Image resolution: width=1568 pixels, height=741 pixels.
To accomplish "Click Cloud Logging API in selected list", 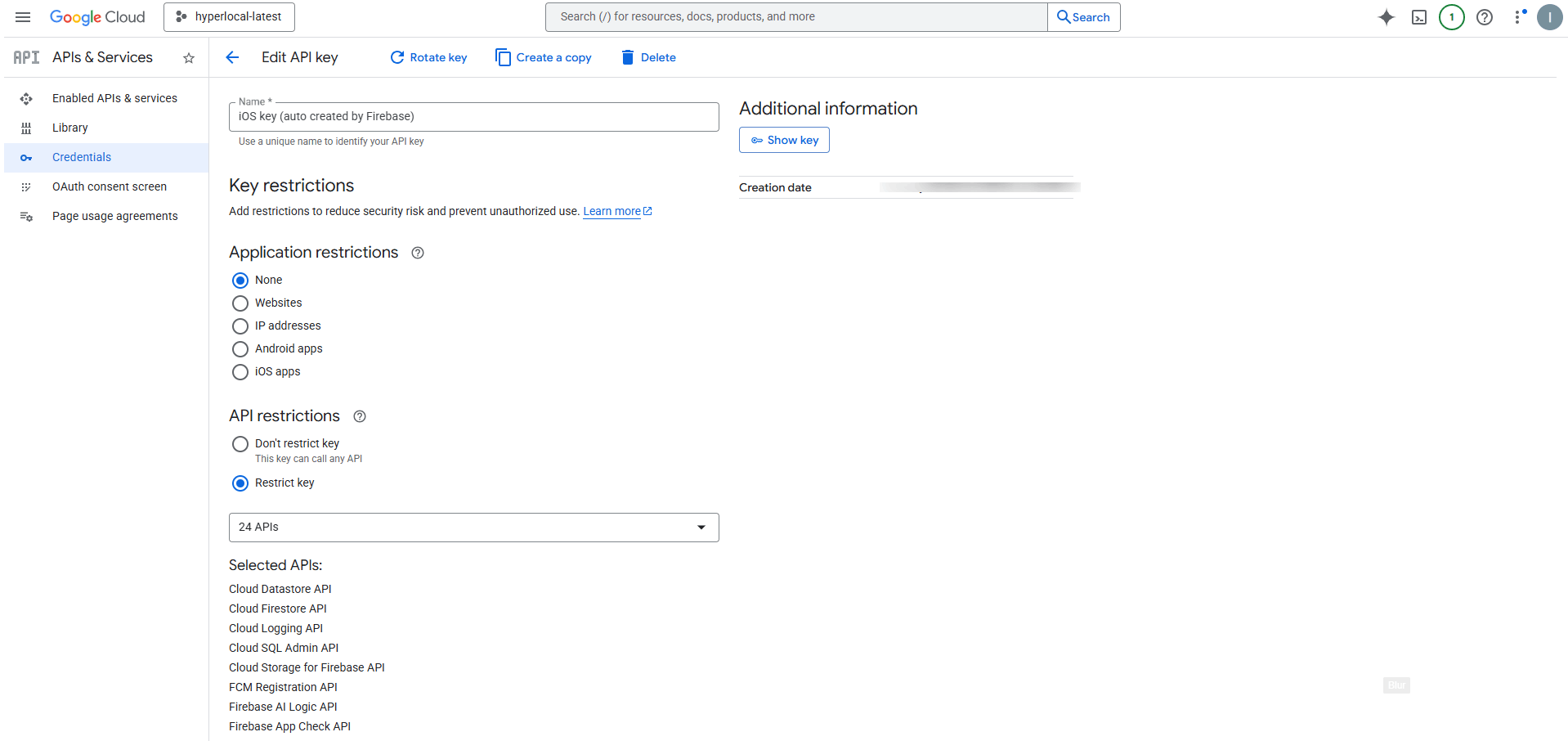I will pos(276,628).
